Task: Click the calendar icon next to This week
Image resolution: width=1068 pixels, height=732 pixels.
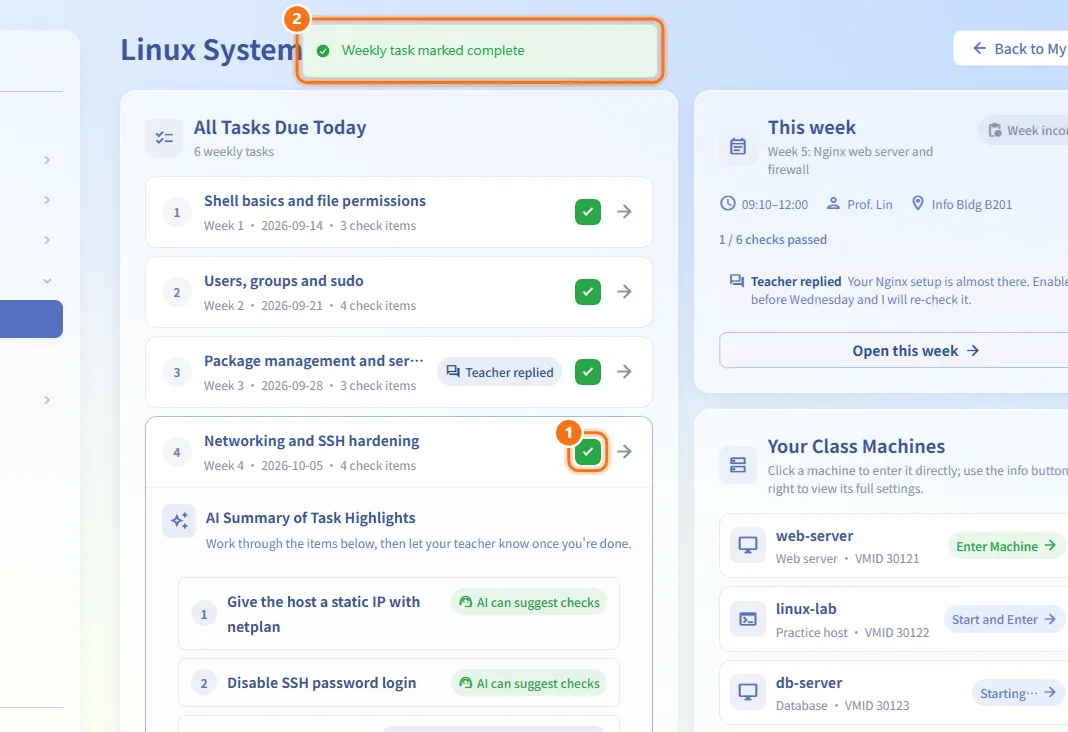Action: (738, 146)
